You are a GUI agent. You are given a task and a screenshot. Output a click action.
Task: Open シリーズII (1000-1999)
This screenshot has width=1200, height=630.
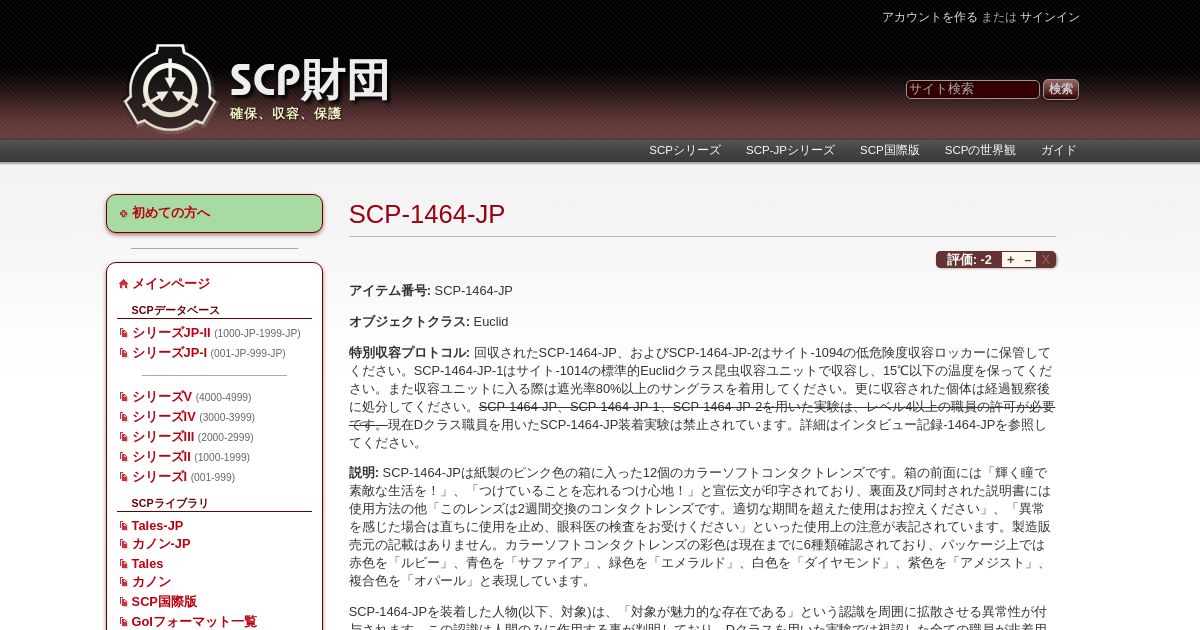[161, 457]
